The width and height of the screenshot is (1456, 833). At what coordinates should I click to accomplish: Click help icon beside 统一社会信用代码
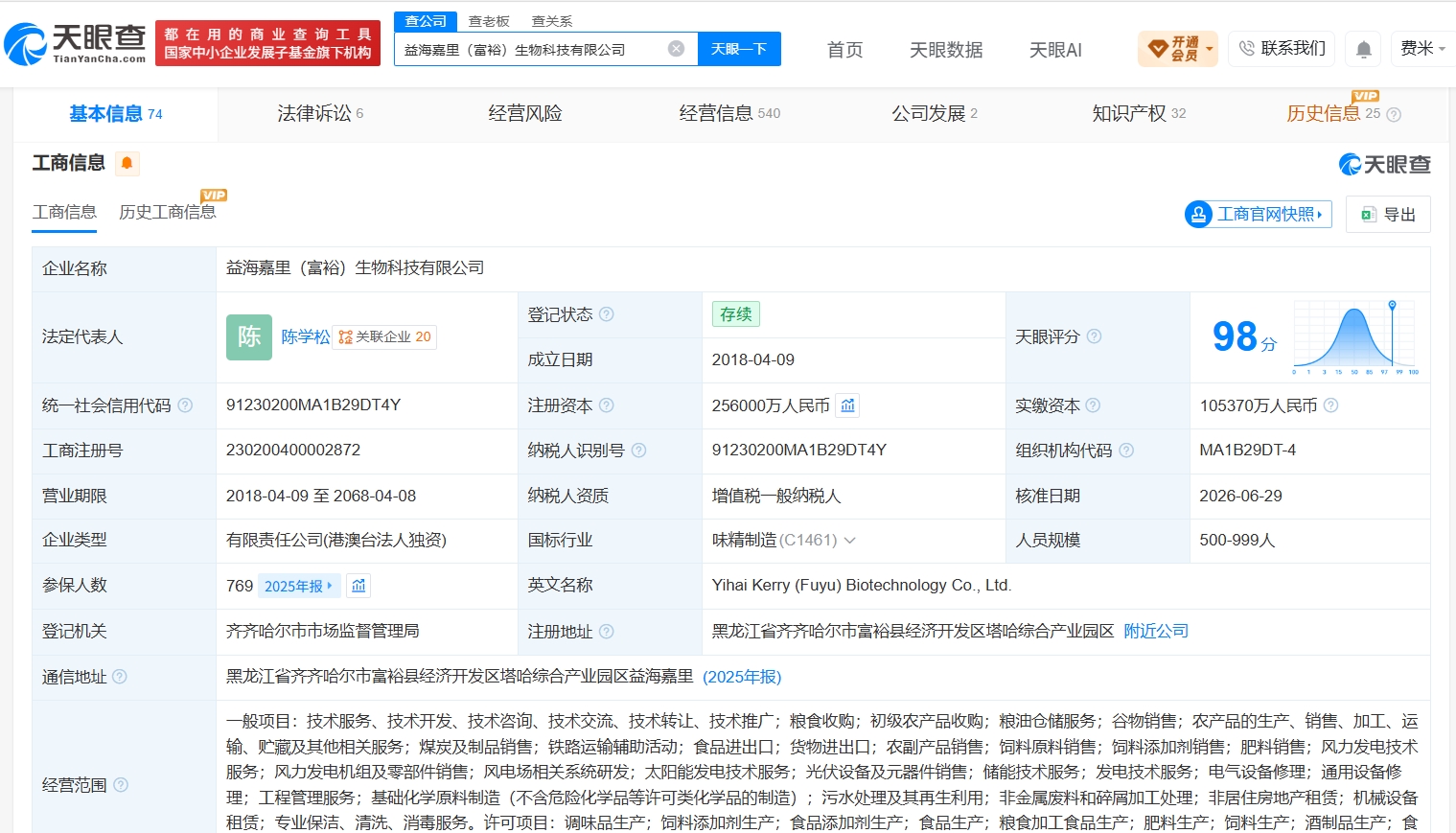pyautogui.click(x=185, y=405)
